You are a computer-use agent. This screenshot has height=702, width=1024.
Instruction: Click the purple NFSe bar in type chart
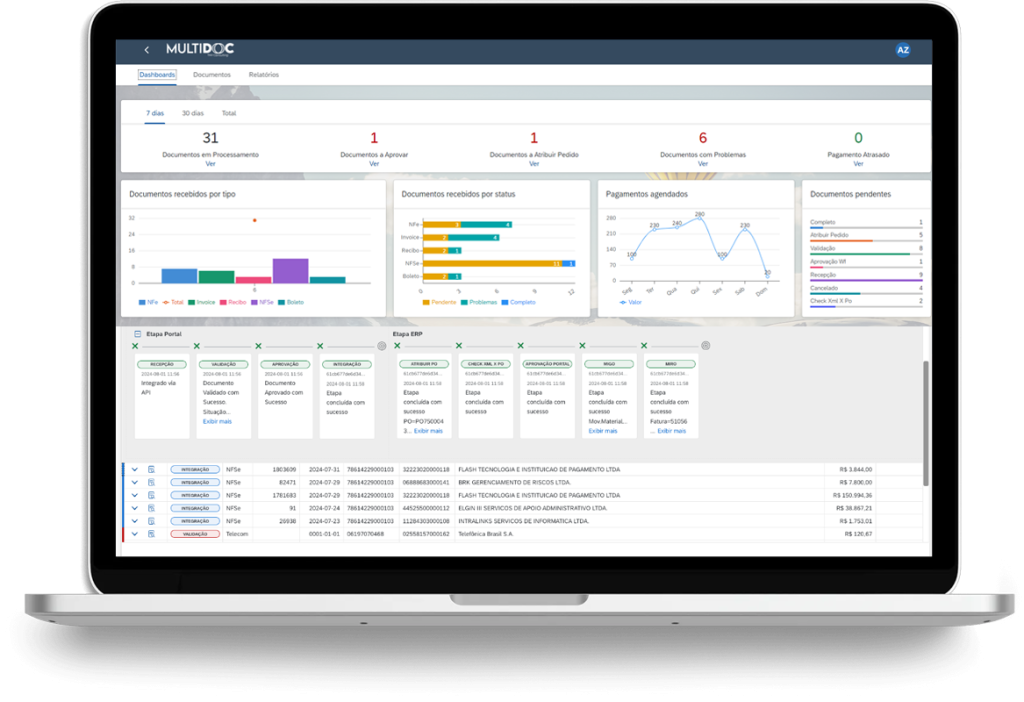coord(290,271)
